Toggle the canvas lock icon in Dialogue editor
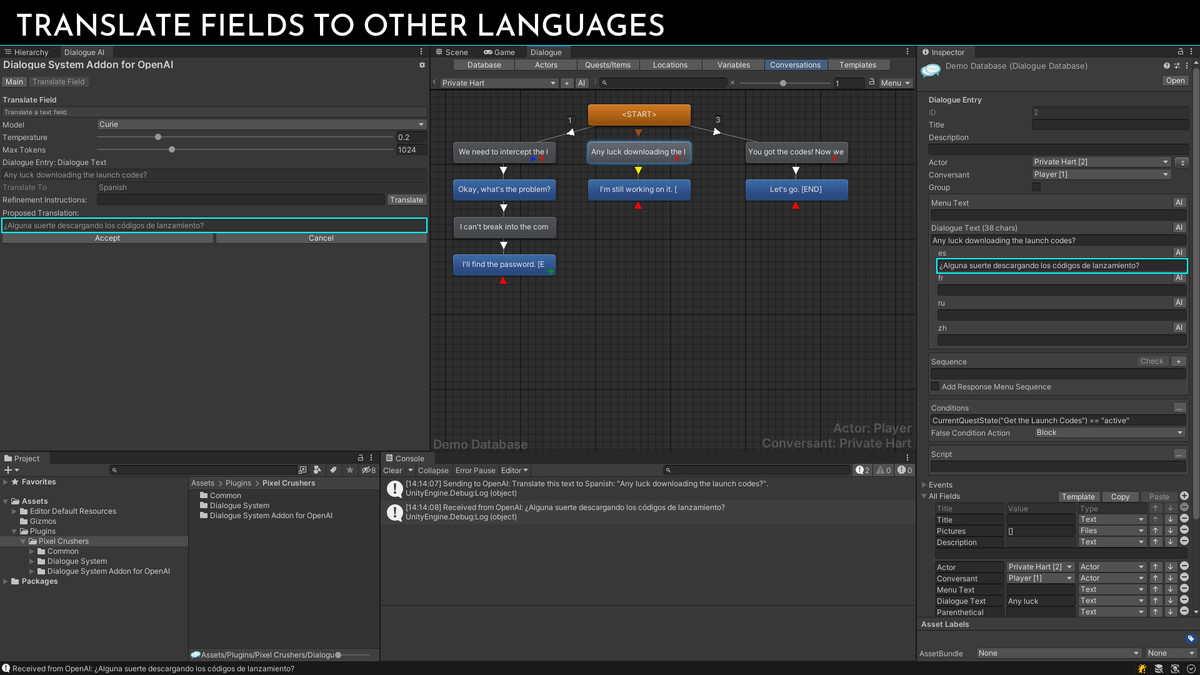Screen dimensions: 1200x675 pyautogui.click(x=871, y=83)
